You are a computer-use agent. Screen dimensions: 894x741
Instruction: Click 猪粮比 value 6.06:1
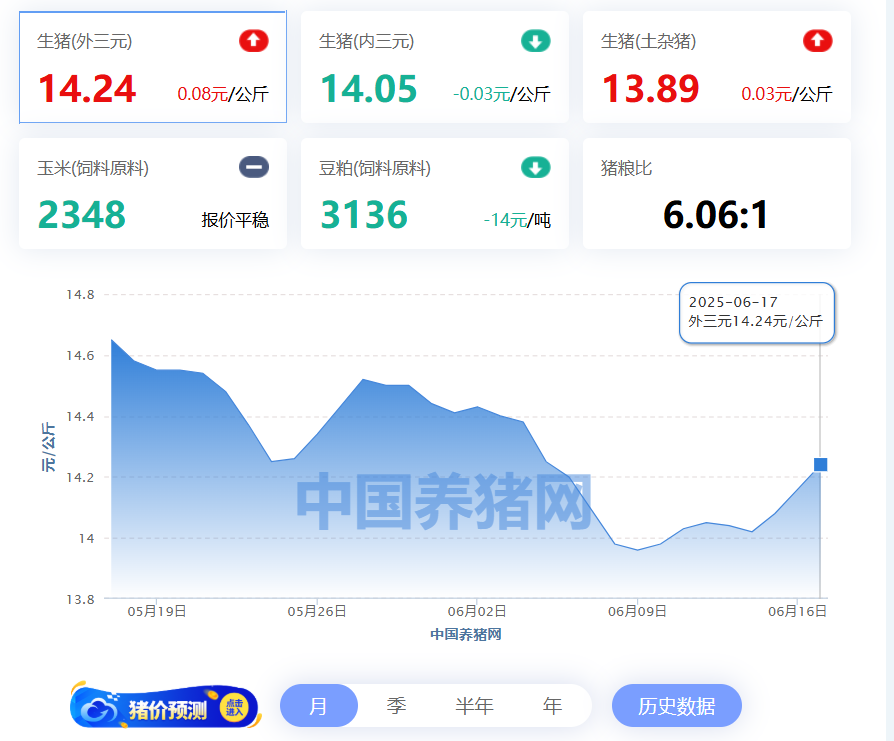tap(716, 215)
